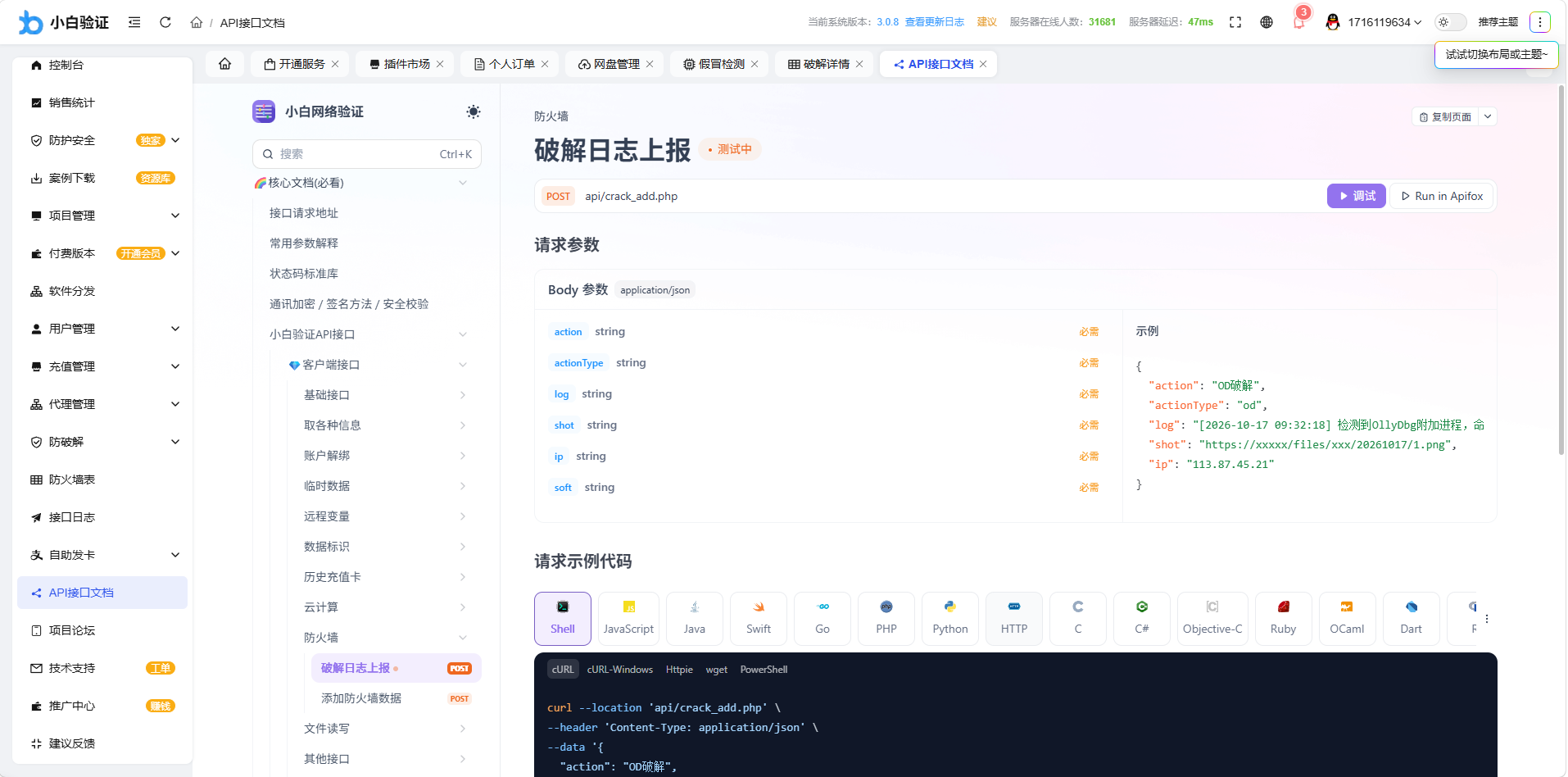Enter fullscreen mode icon

1235,22
